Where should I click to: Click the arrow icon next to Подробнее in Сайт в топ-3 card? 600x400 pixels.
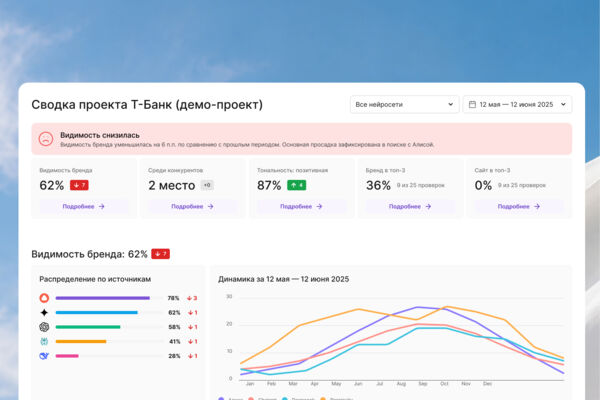[x=537, y=207]
